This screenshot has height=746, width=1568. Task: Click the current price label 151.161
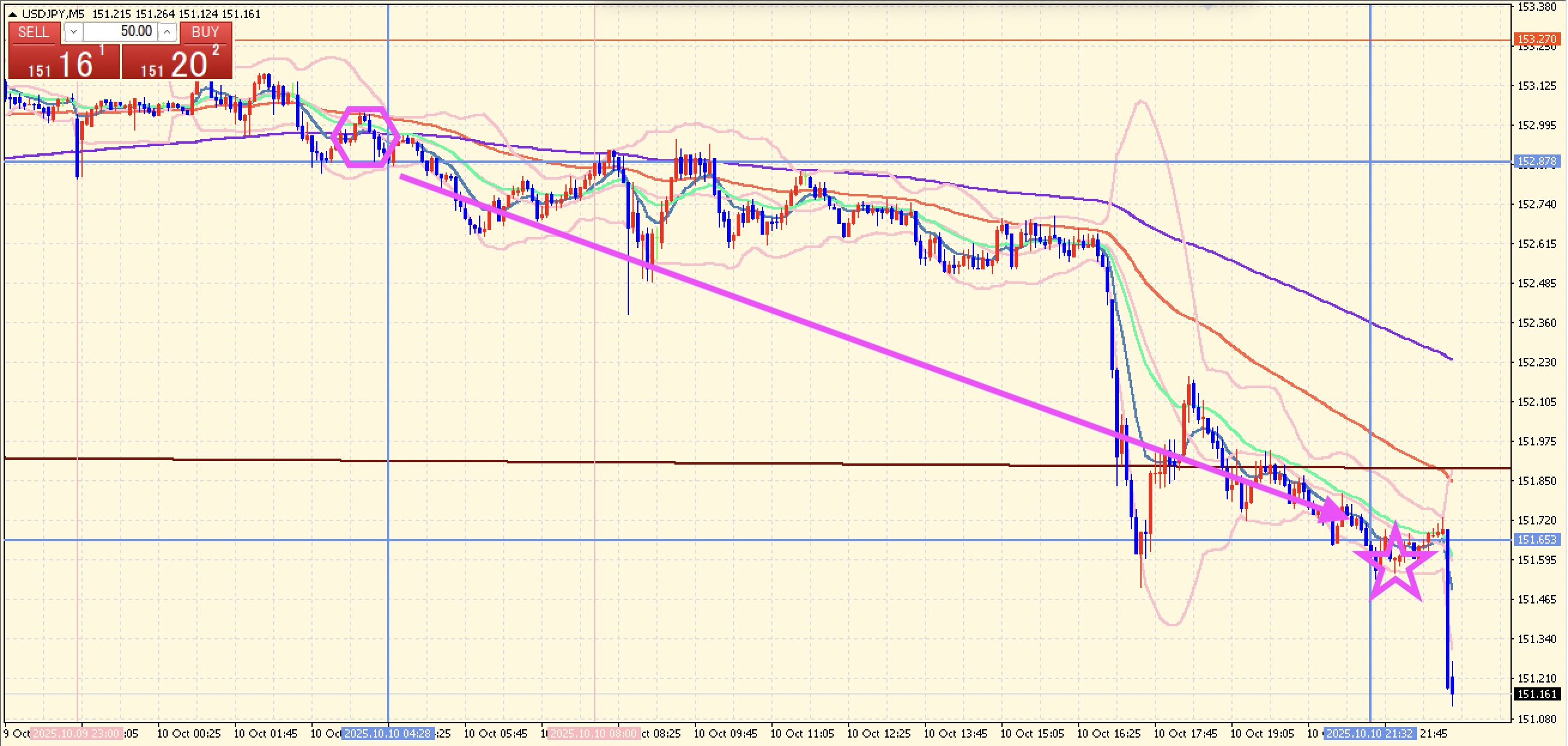(1536, 695)
